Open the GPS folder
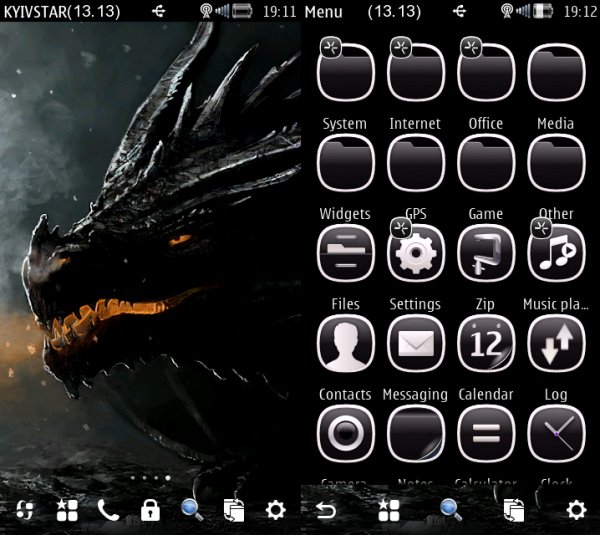 tap(416, 163)
